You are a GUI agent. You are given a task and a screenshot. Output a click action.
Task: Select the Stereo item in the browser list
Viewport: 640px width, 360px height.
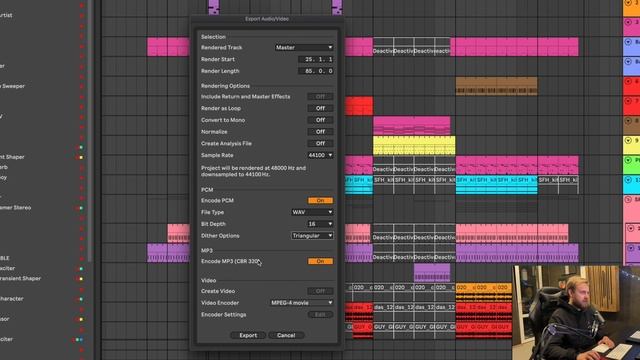(x=16, y=207)
